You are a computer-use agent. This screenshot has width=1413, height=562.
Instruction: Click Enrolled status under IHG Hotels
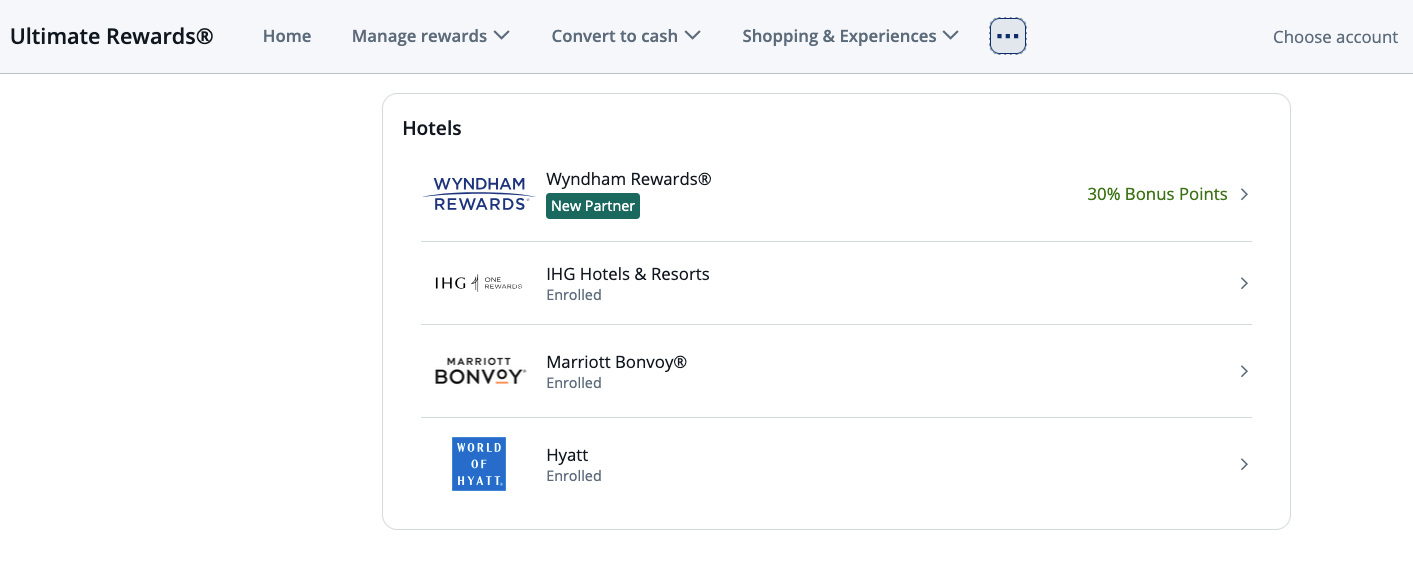[x=574, y=295]
